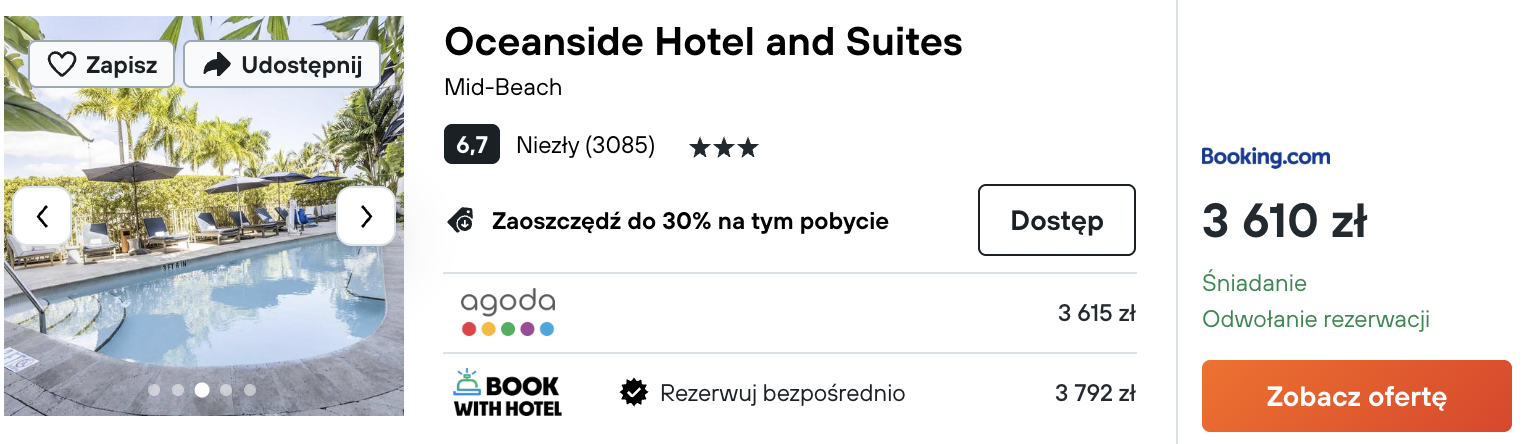Advance to next photo with right arrow

366,216
